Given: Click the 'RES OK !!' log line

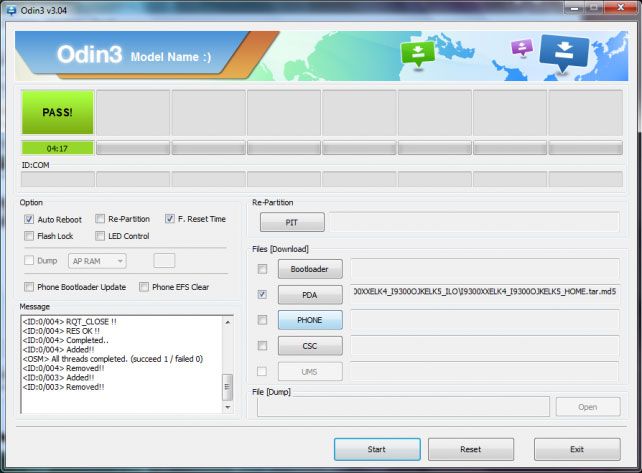Looking at the screenshot, I should (61, 331).
